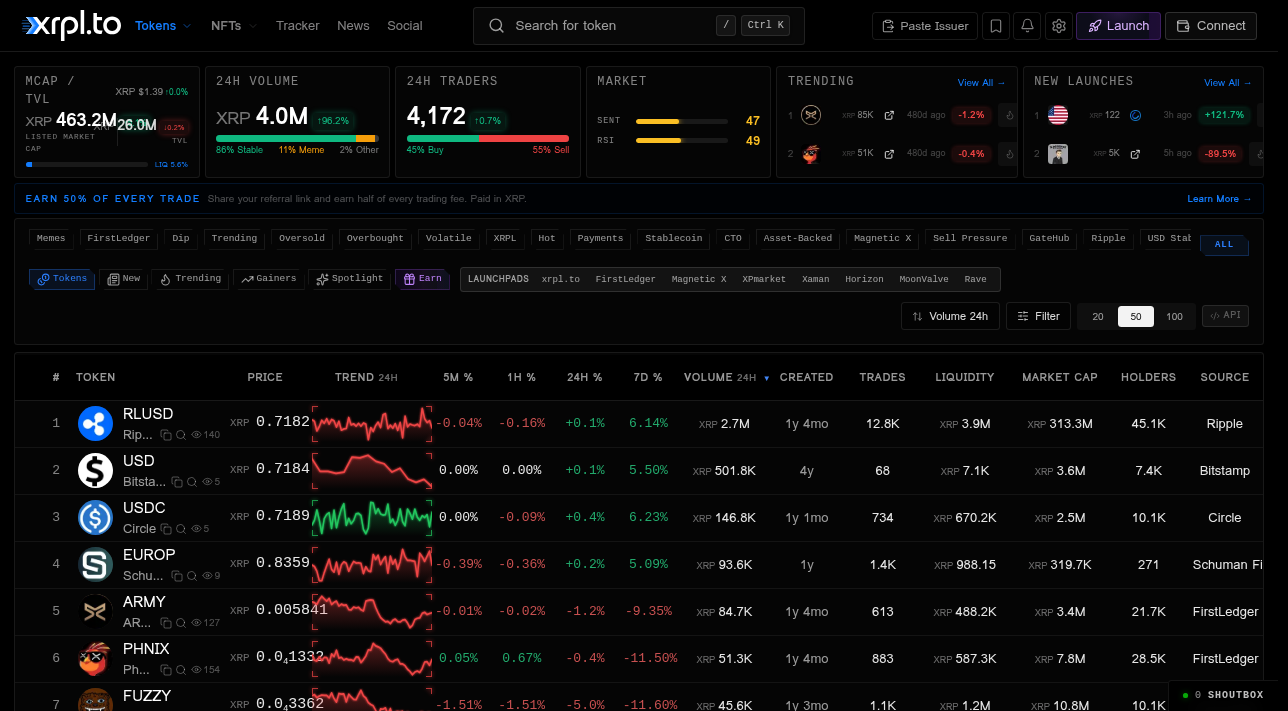Click the second New Launches token avatar

click(x=1058, y=154)
